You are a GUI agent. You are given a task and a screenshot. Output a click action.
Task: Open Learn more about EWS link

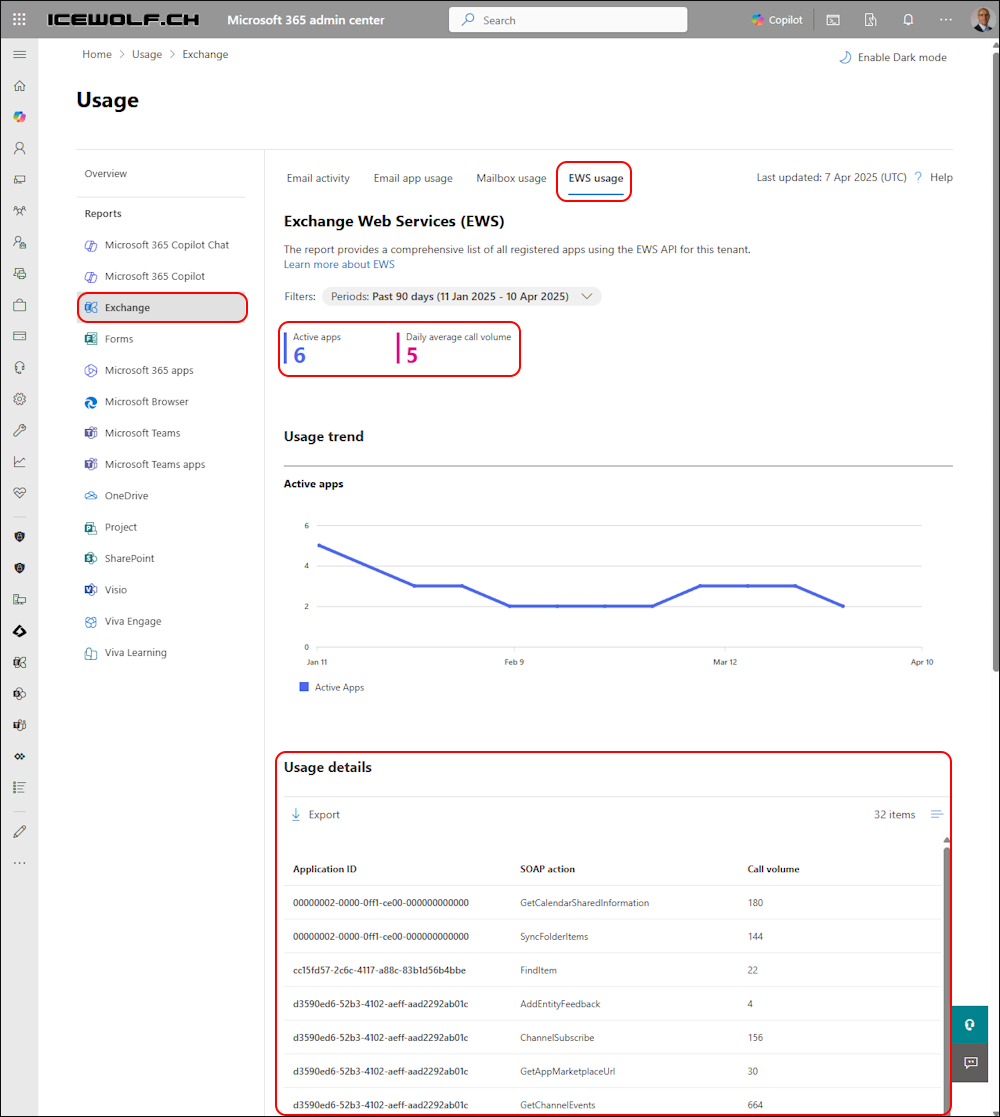[339, 264]
